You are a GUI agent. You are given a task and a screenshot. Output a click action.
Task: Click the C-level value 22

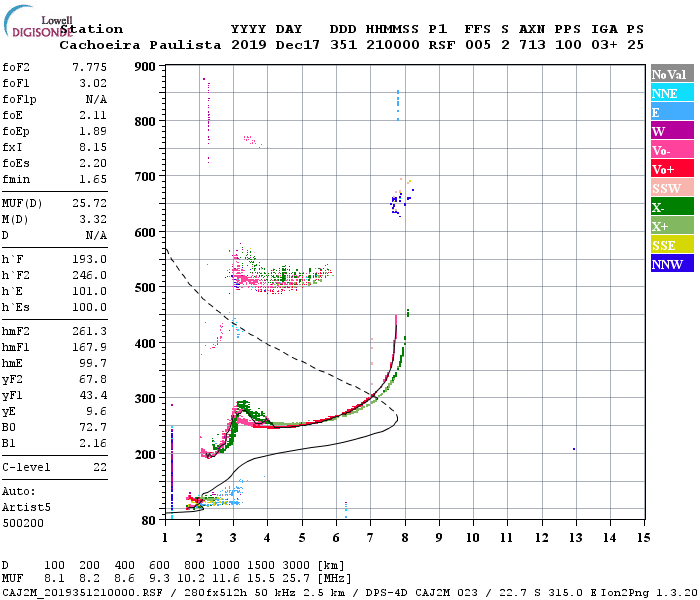(x=100, y=467)
